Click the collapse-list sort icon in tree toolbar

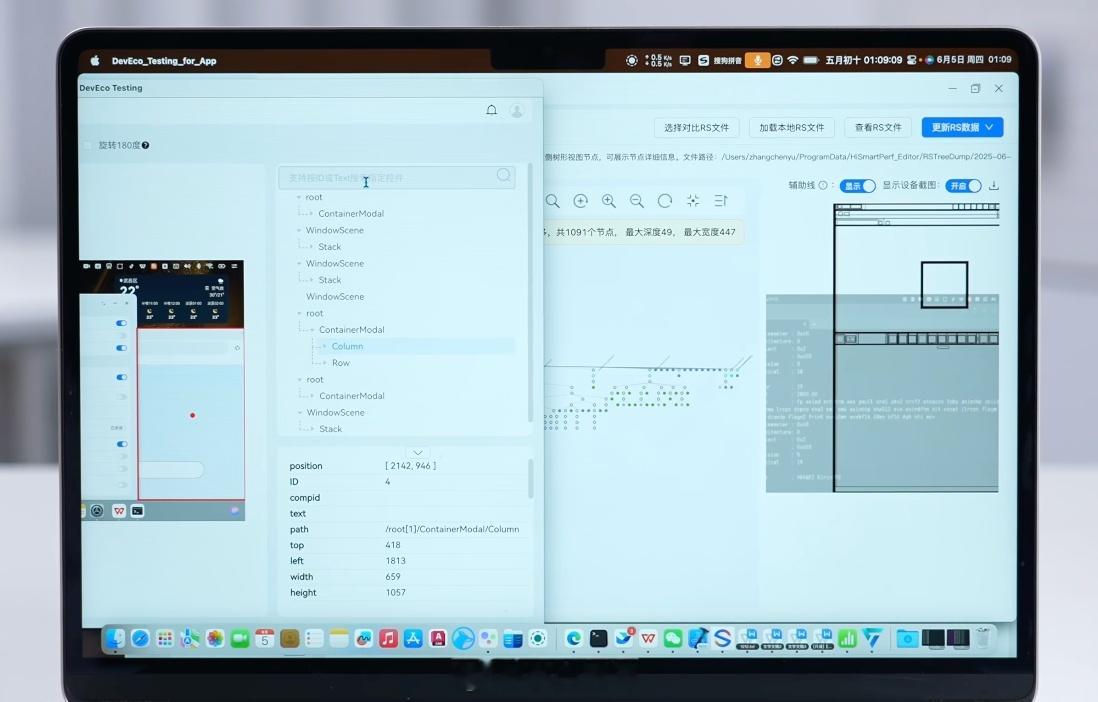721,201
